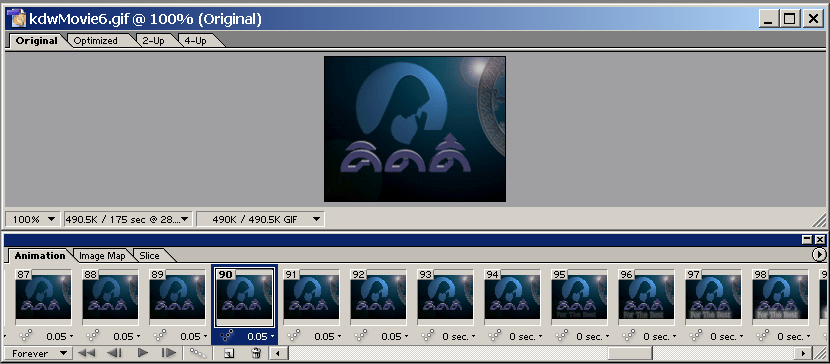Open the 0 sec. delay dropdown for frame 93

point(458,336)
